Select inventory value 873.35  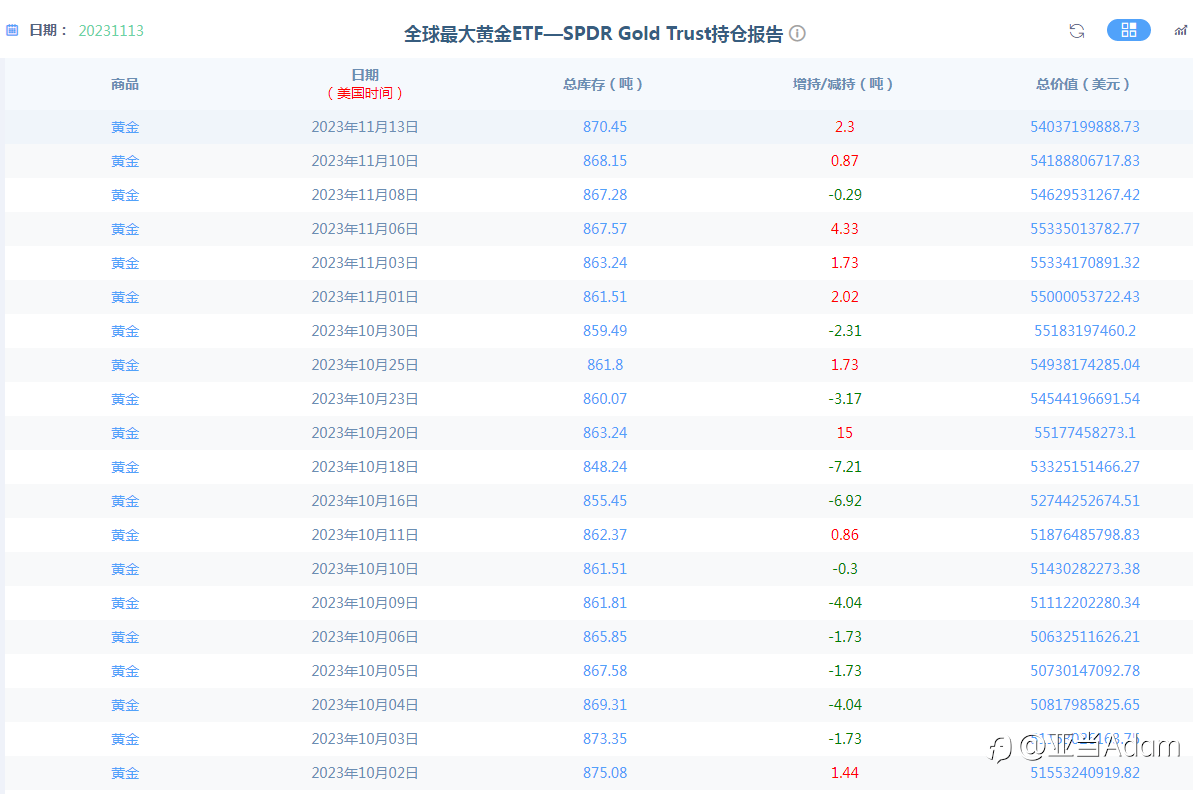tap(605, 738)
